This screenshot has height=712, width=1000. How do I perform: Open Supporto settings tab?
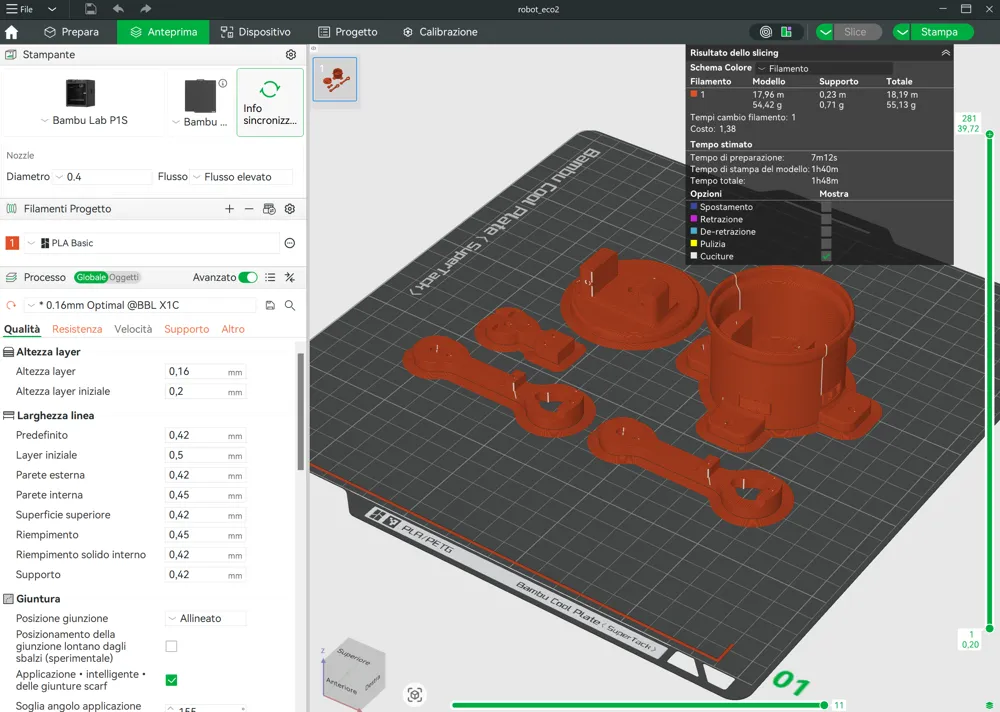click(x=186, y=329)
